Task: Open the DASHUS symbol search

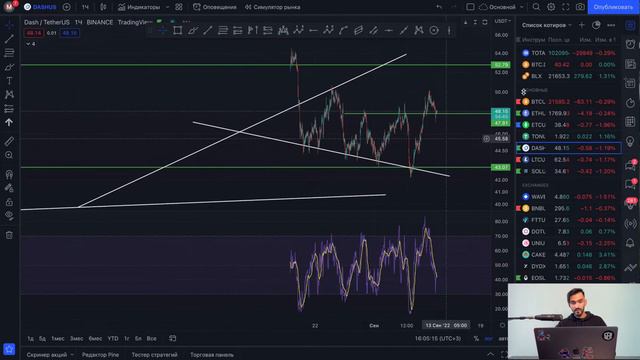Action: tap(40, 7)
